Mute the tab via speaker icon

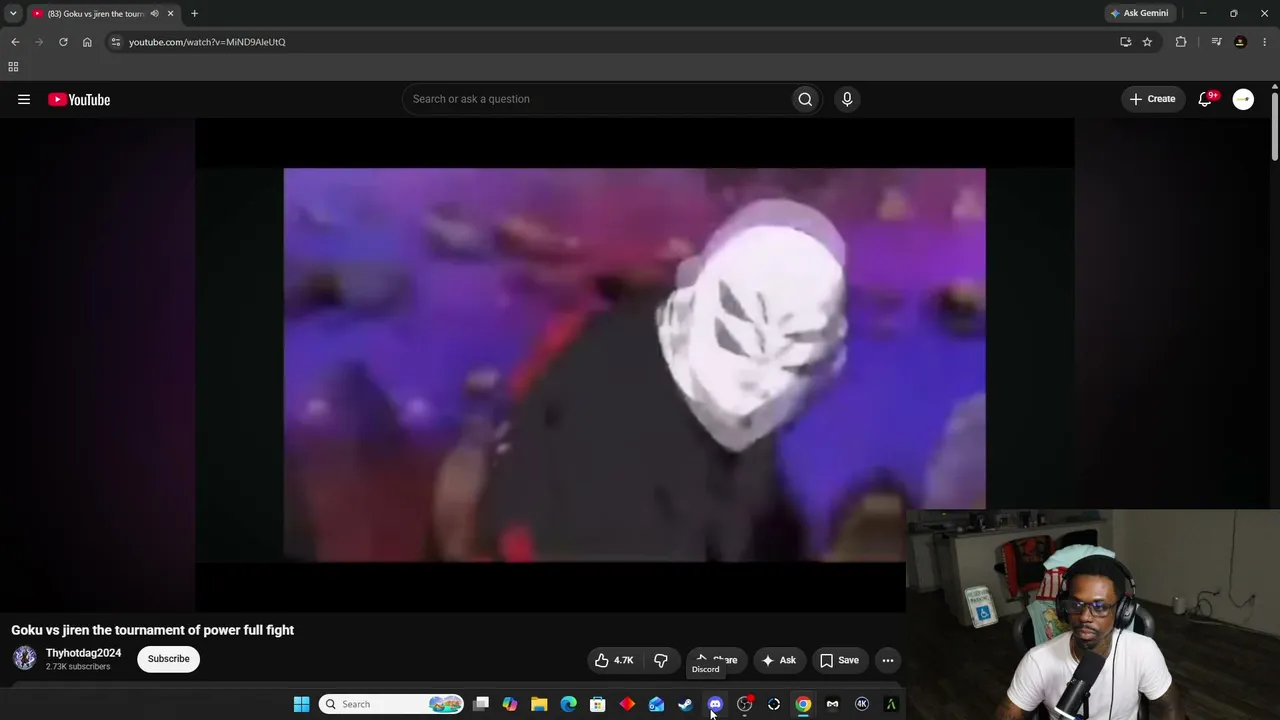[154, 14]
